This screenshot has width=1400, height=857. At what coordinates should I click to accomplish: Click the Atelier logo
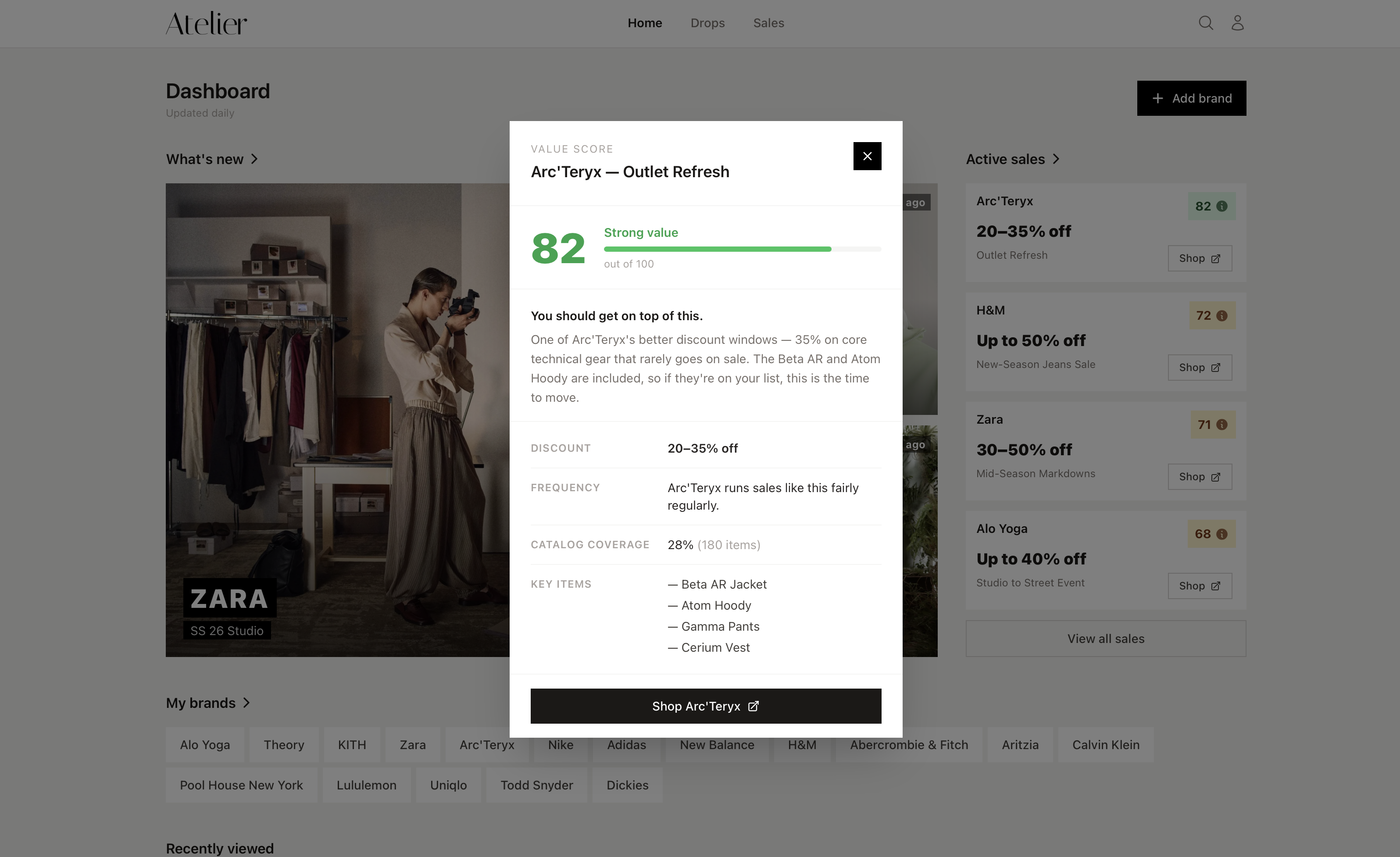click(206, 23)
